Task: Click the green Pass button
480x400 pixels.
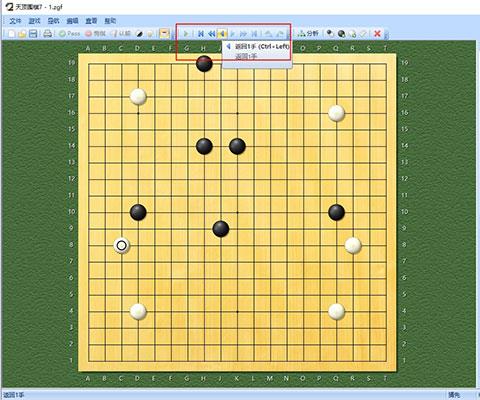Action: [x=70, y=34]
